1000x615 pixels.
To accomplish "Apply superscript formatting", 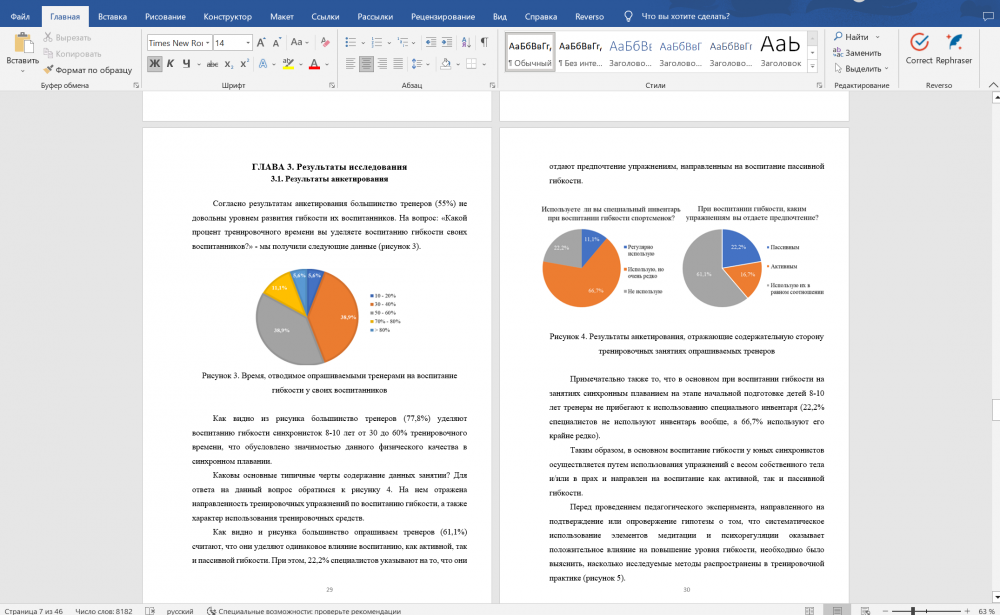I will (245, 64).
